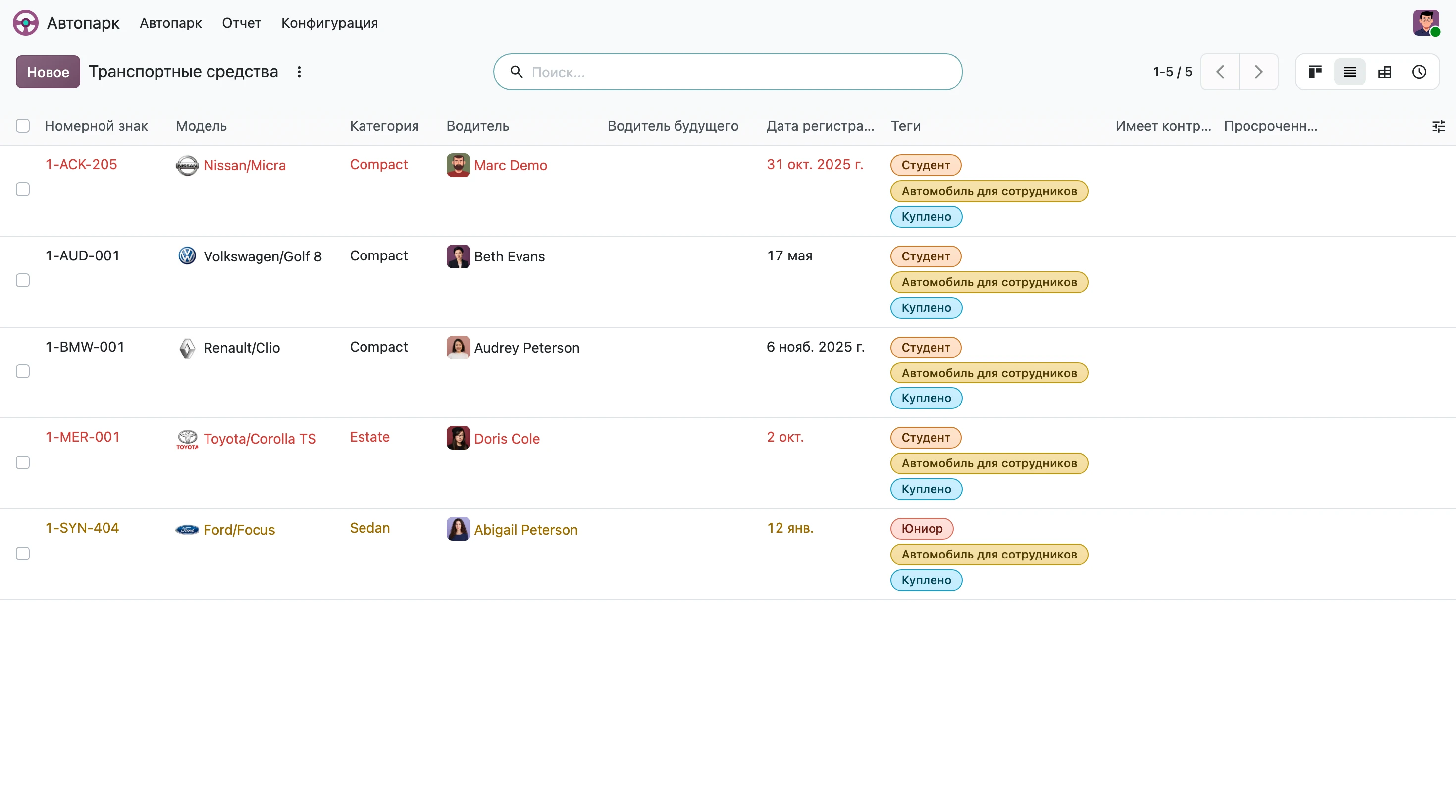This screenshot has height=812, width=1456.
Task: Click the Renault brand logo
Action: tap(187, 348)
